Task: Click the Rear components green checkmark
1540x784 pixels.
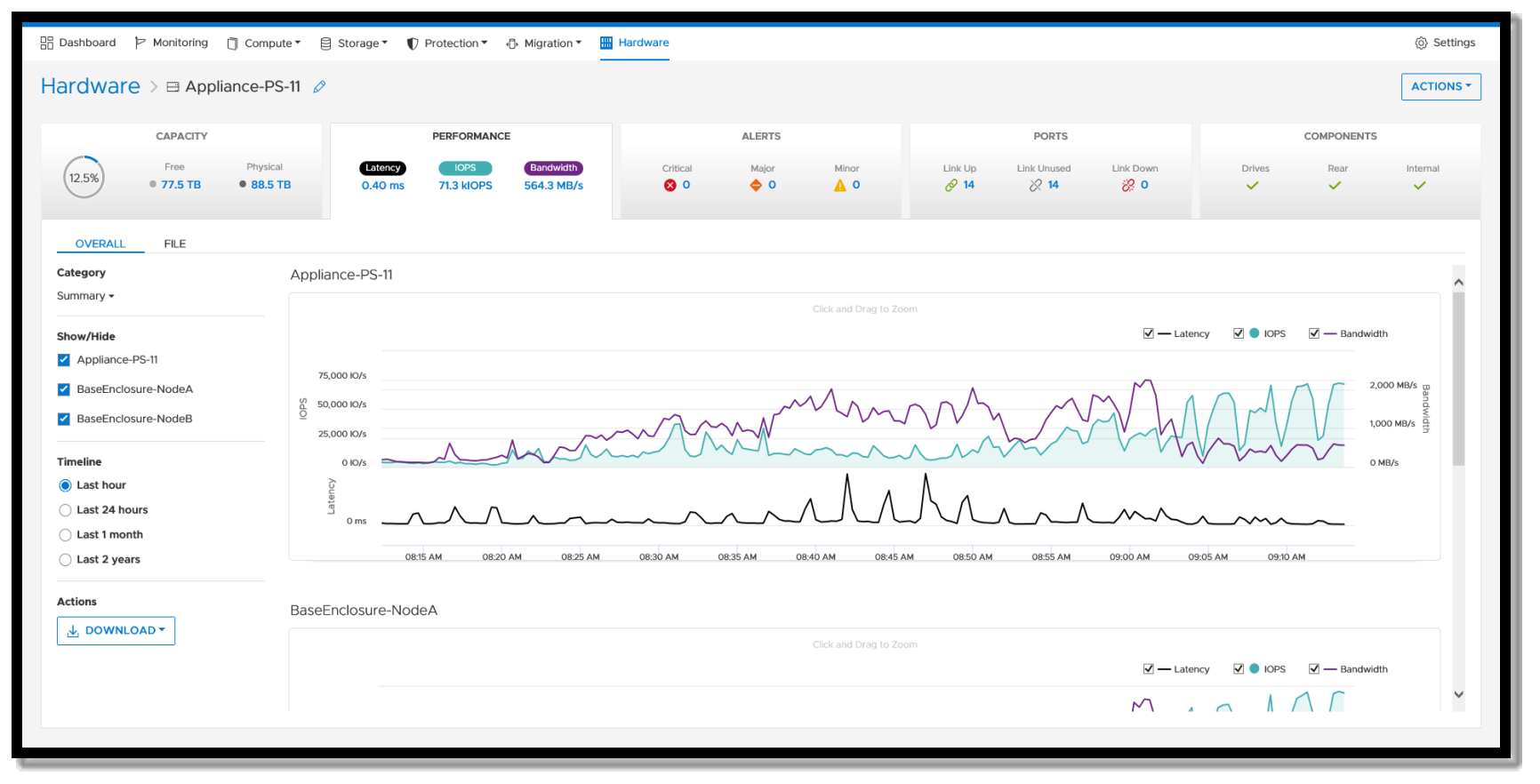Action: point(1335,186)
